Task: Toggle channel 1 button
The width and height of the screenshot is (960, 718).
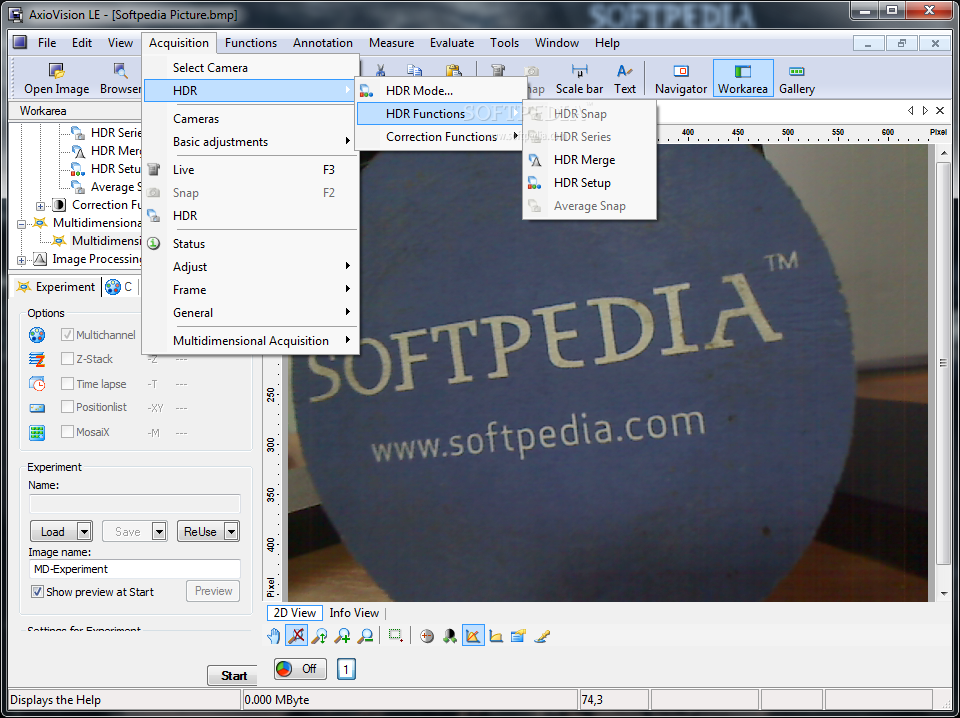Action: [x=346, y=669]
